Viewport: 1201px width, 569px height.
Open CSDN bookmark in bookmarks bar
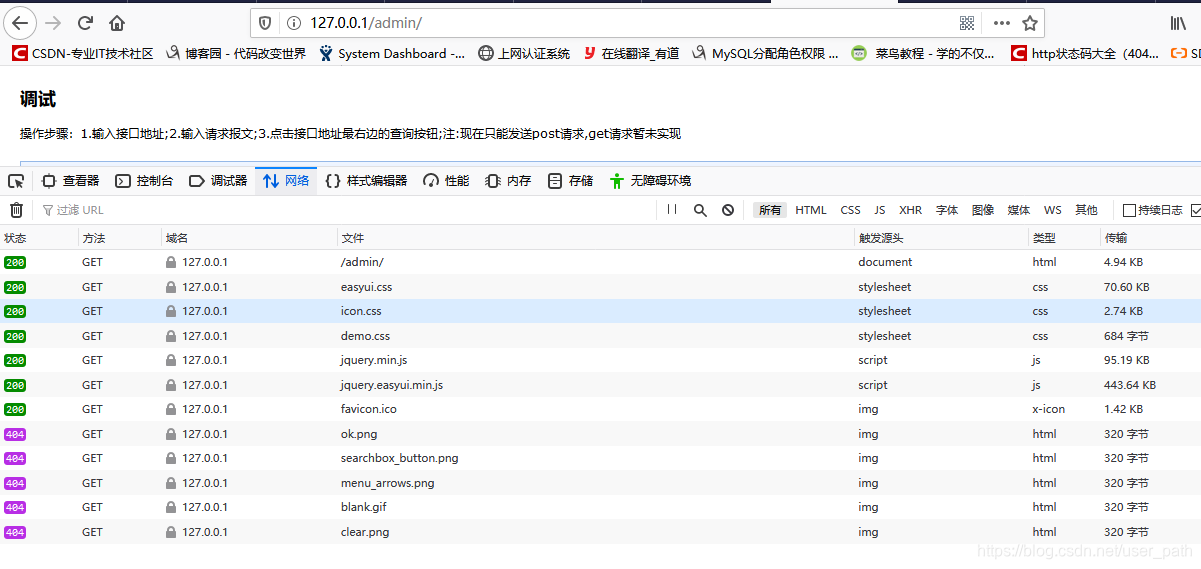(x=83, y=54)
